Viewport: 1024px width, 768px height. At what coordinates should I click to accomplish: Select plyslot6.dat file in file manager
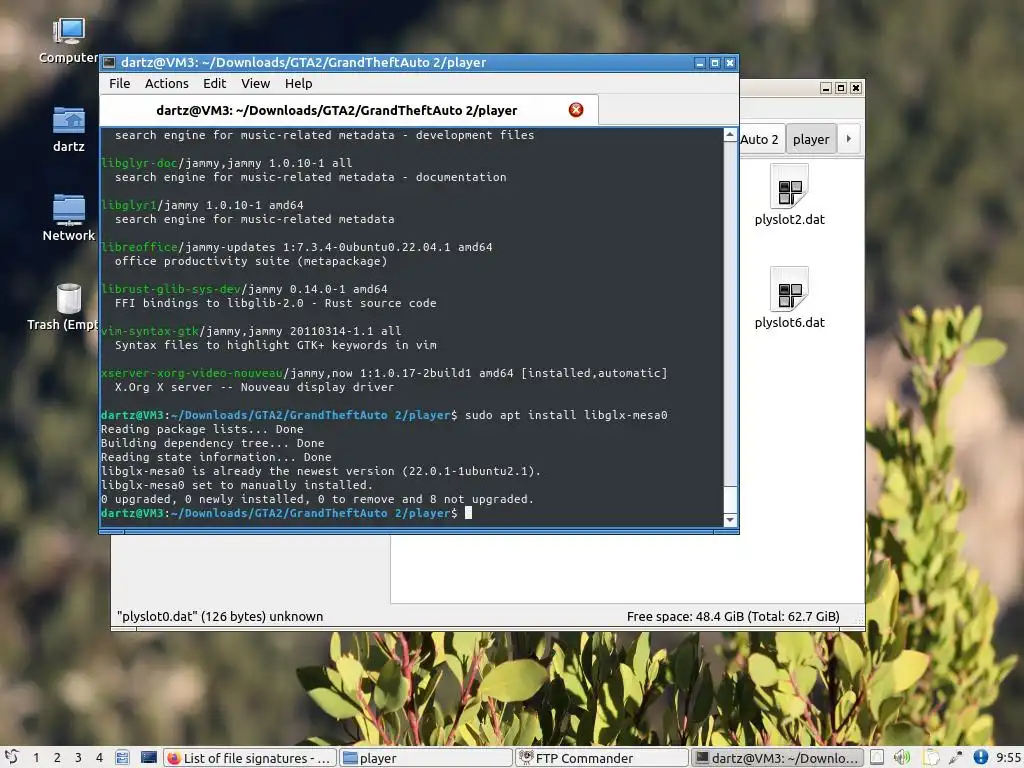pos(790,298)
